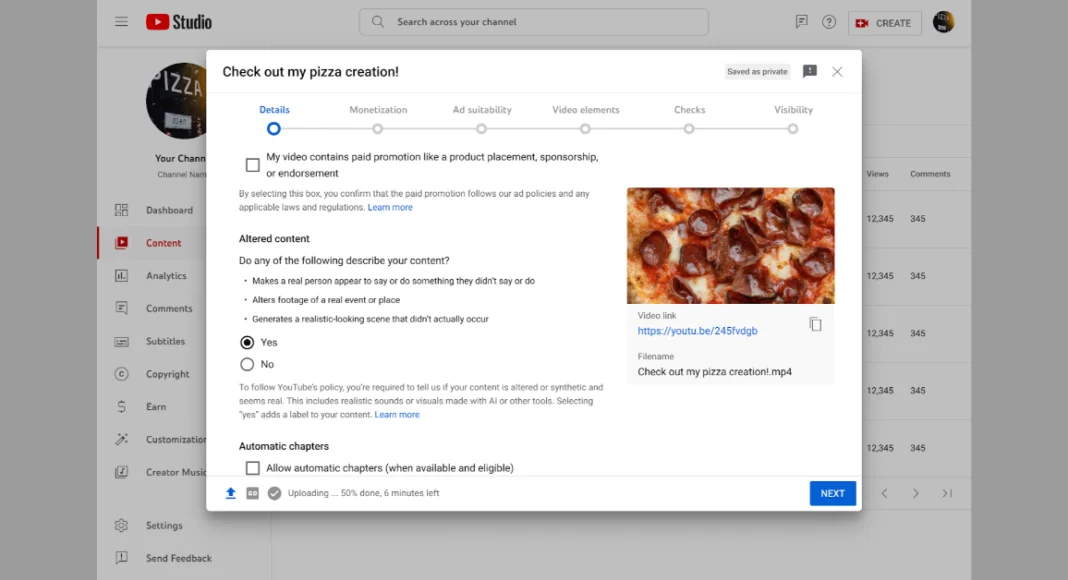
Task: Open the youtu.be video link
Action: click(697, 331)
